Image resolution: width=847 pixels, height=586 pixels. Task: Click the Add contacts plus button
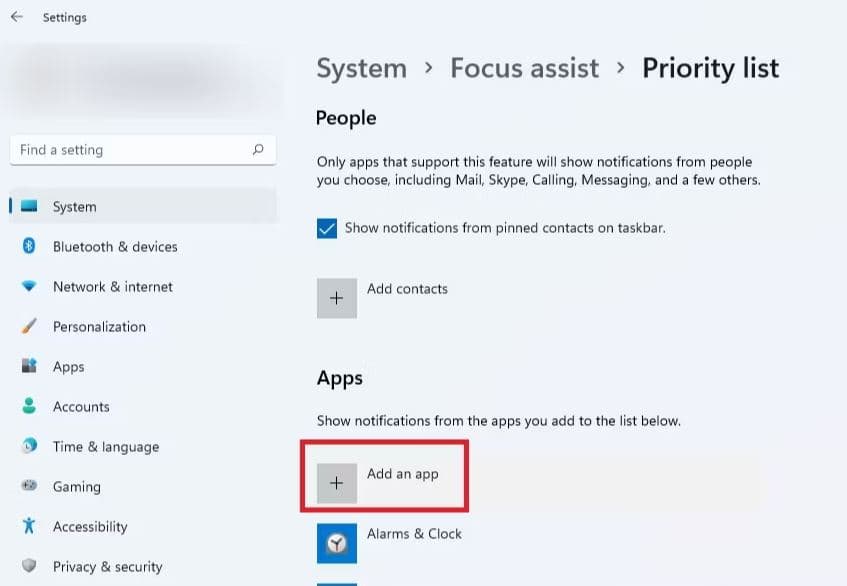click(x=337, y=298)
